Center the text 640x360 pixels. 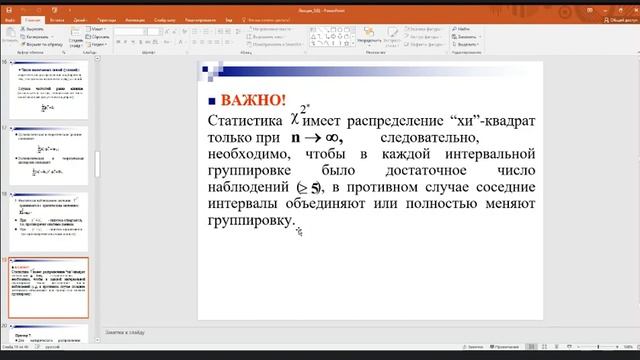coord(202,42)
